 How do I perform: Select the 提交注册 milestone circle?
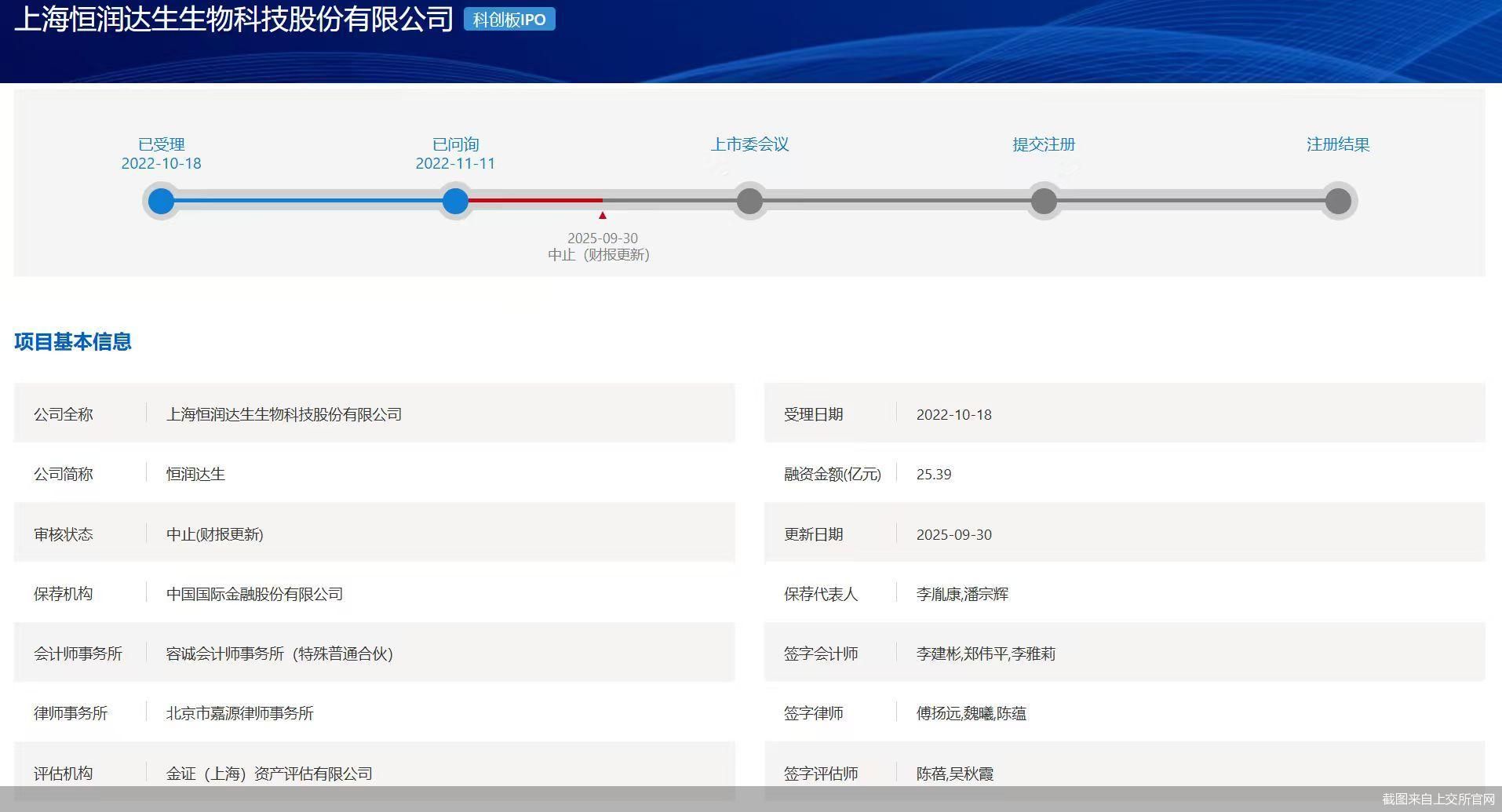1044,201
